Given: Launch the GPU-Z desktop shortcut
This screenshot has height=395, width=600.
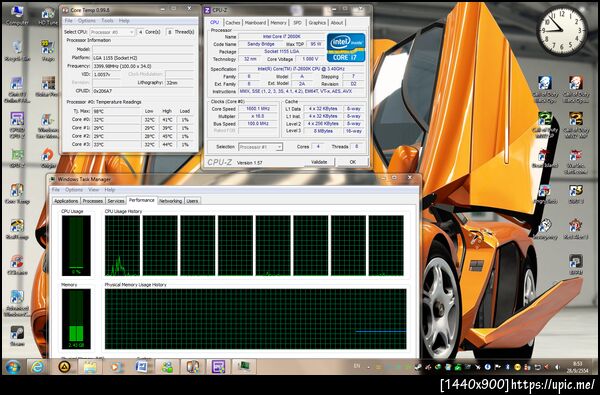Looking at the screenshot, I should [x=17, y=158].
